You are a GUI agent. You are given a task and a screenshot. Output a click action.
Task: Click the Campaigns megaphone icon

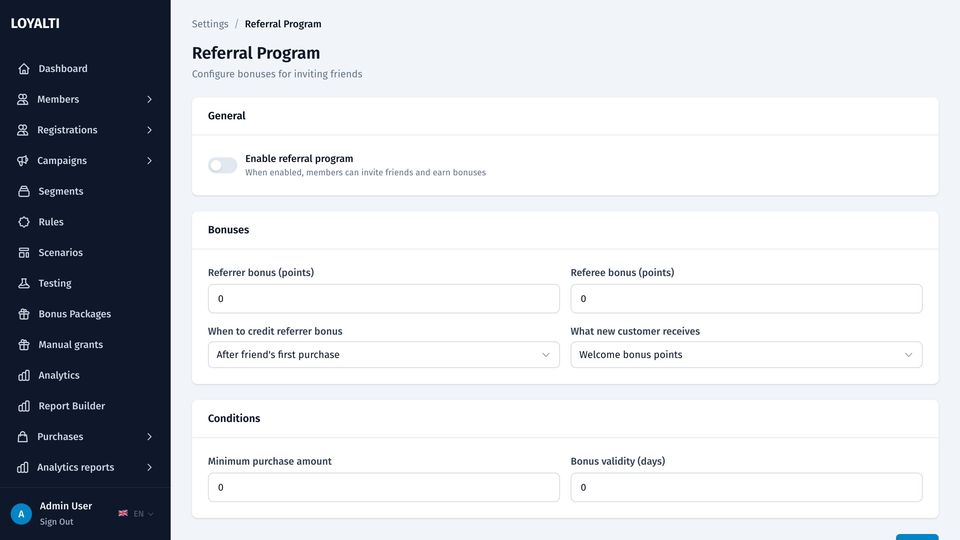pyautogui.click(x=23, y=160)
